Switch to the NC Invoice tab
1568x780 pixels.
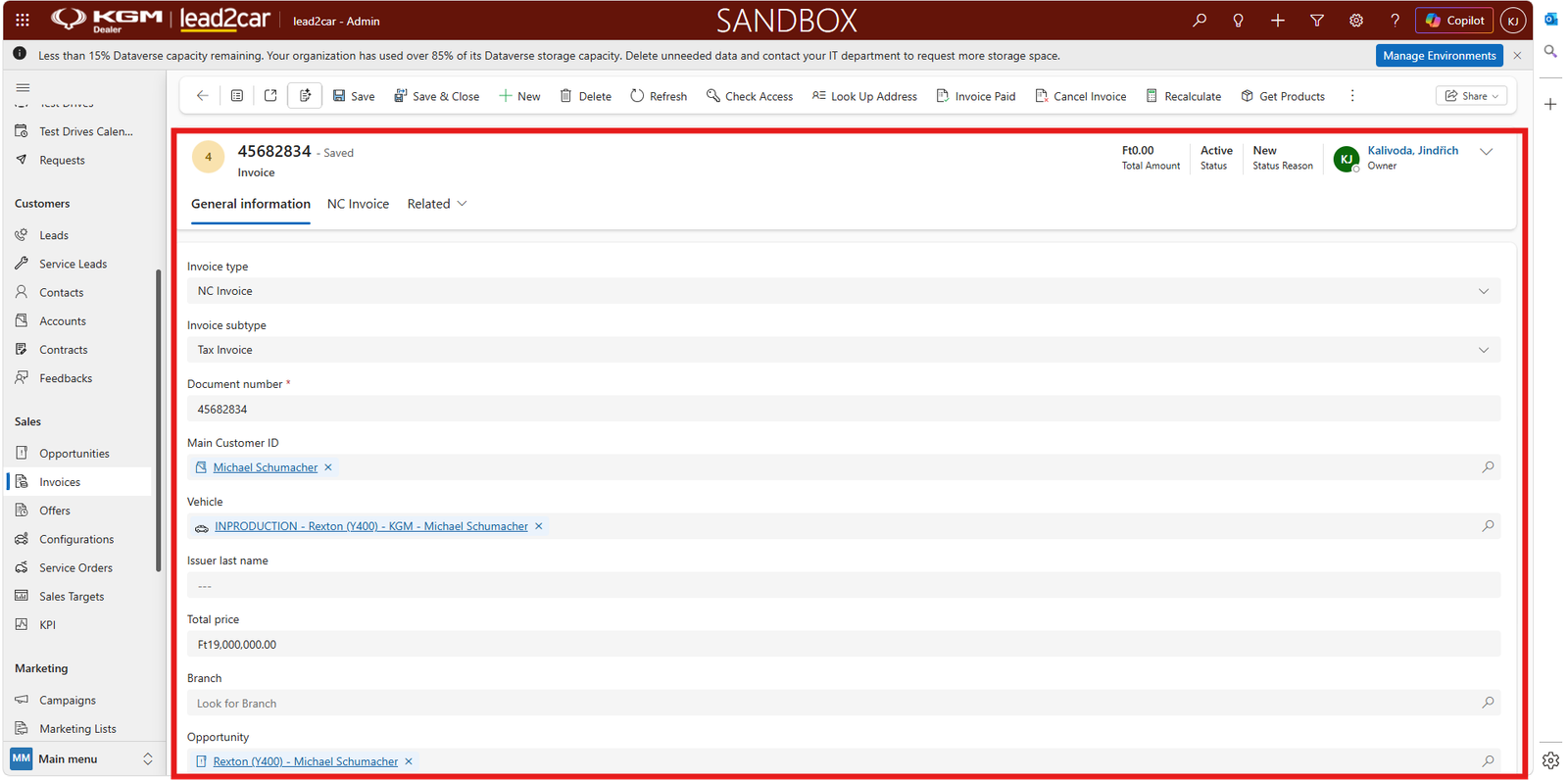tap(358, 204)
